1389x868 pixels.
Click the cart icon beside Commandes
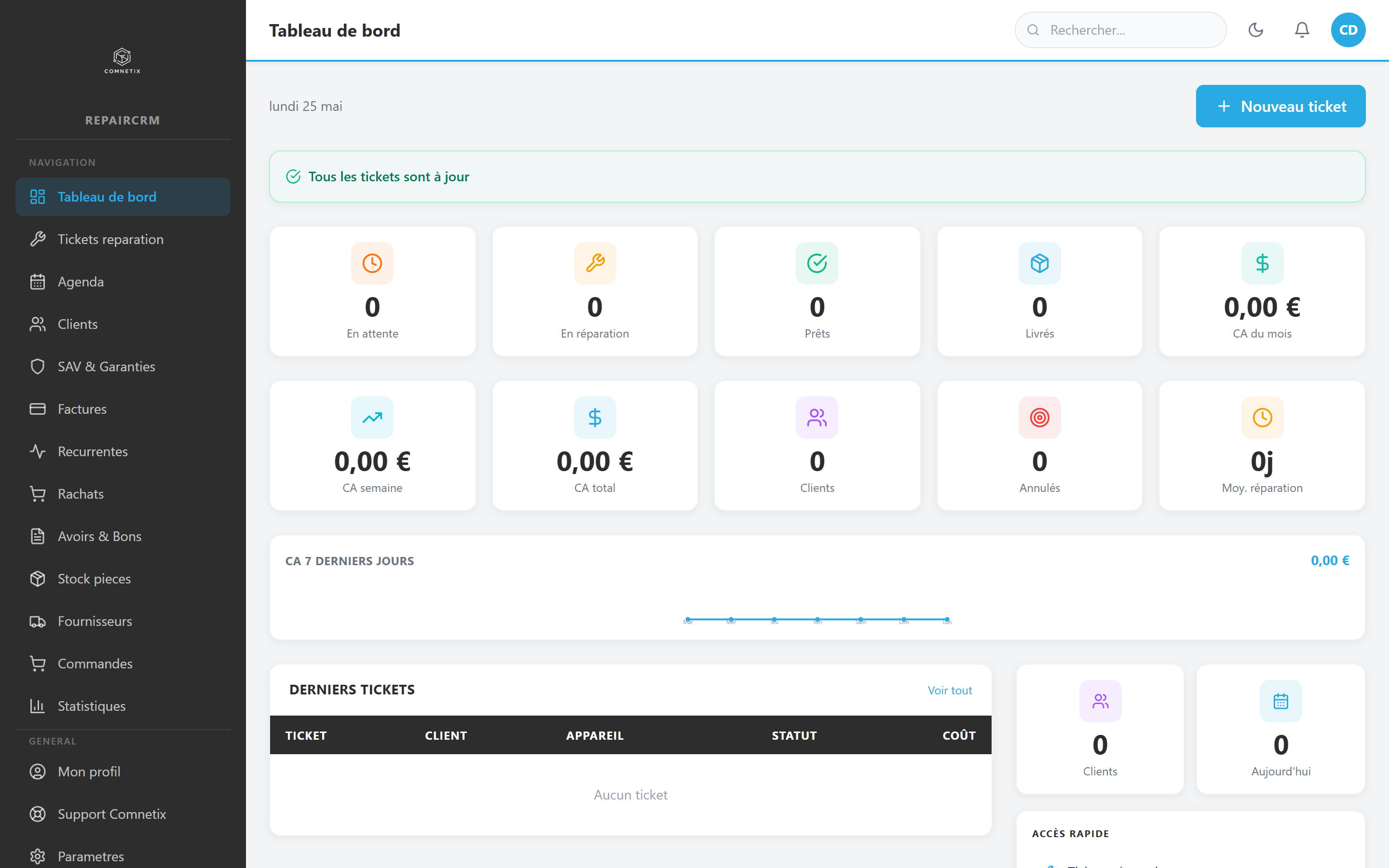[x=38, y=664]
